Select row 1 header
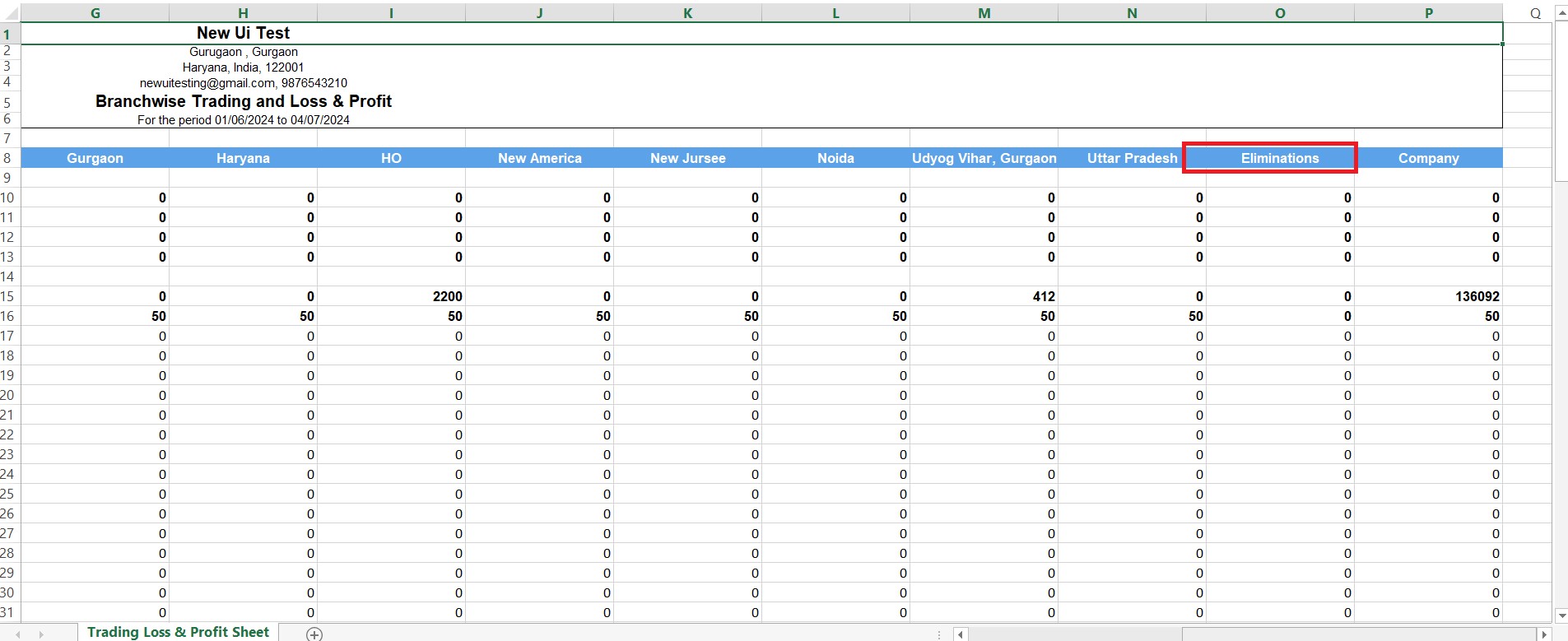The height and width of the screenshot is (641, 1568). pos(8,34)
